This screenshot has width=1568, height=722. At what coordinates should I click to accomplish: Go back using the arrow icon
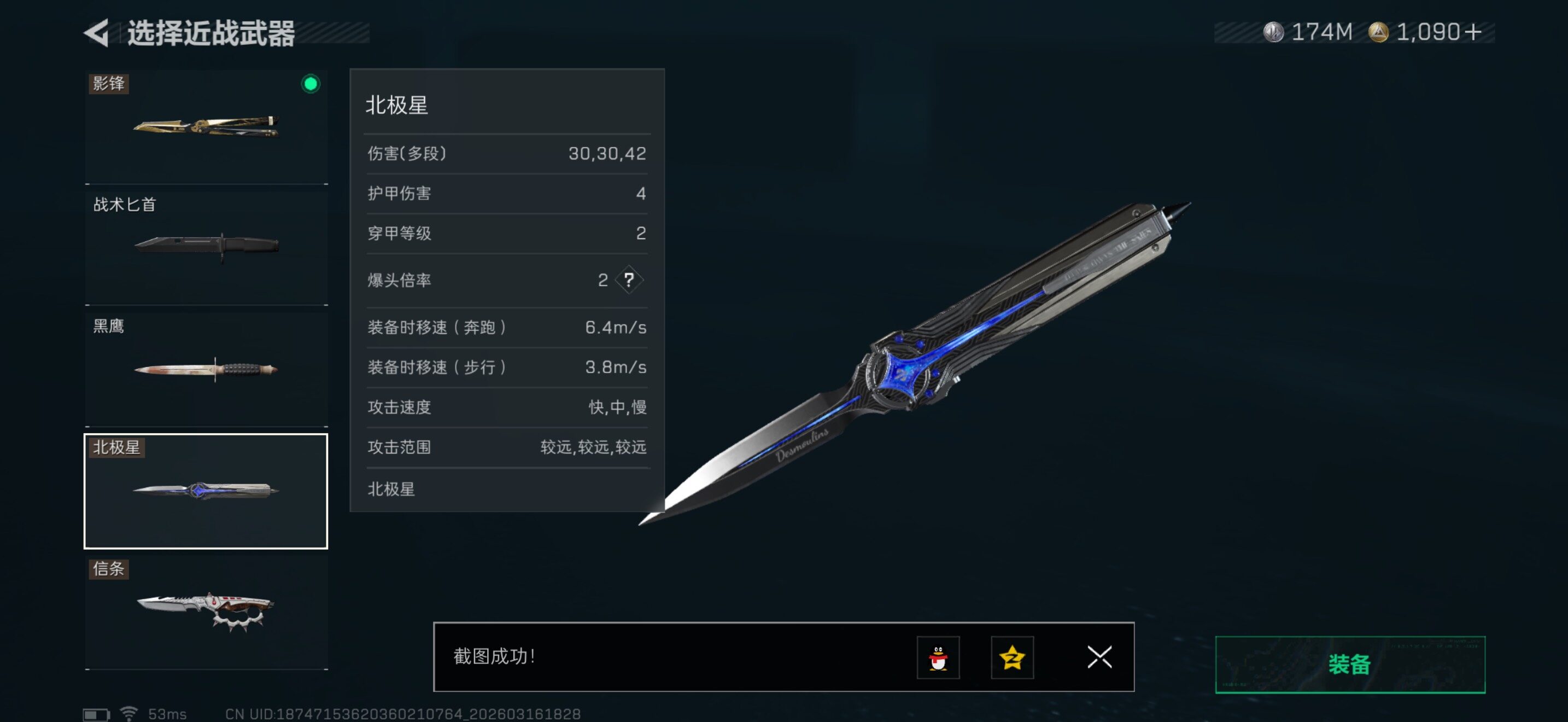pos(96,32)
